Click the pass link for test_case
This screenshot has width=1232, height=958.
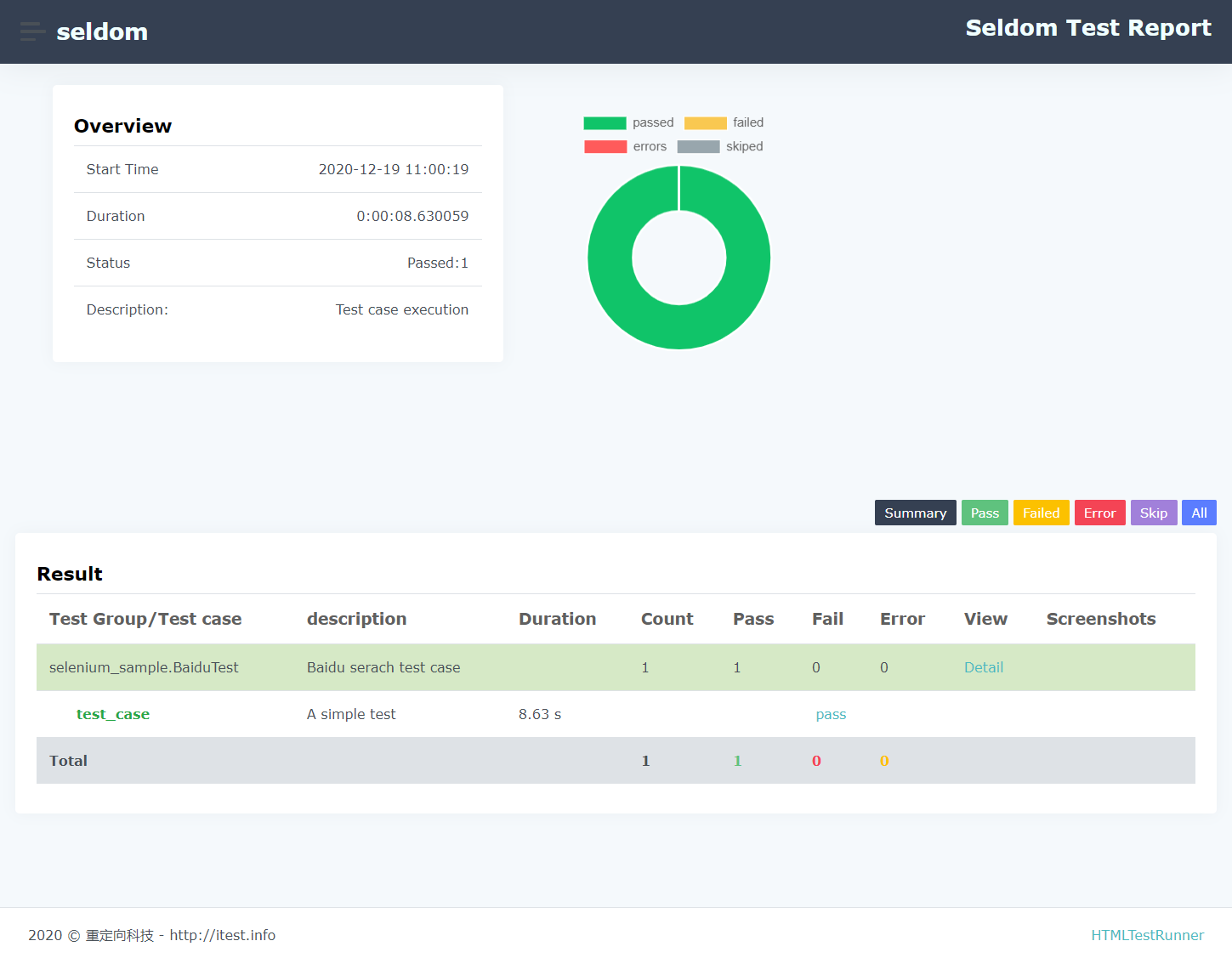point(831,714)
